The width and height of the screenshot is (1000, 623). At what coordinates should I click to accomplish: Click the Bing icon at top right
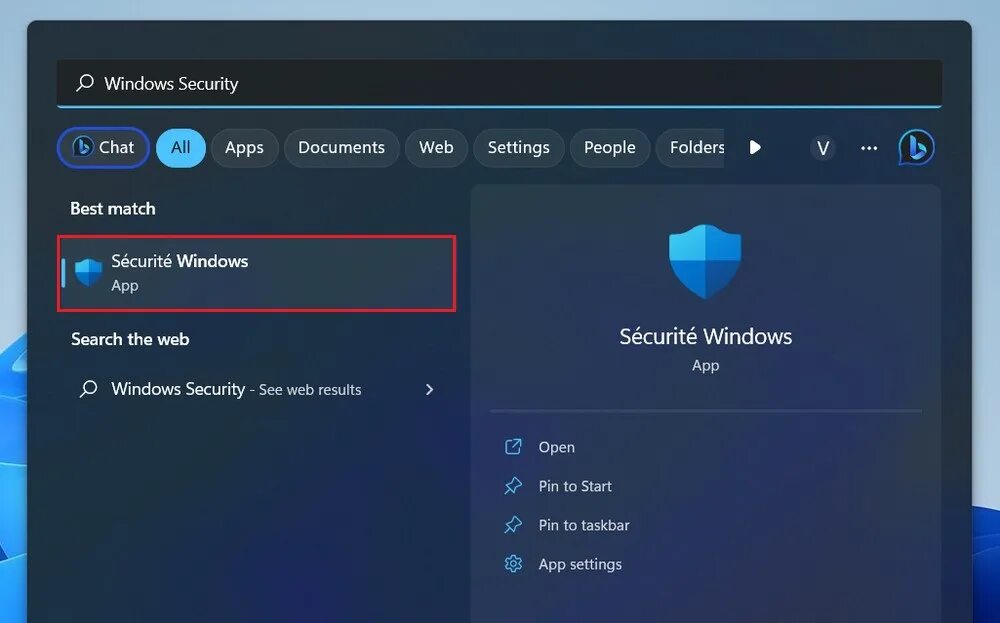[916, 147]
